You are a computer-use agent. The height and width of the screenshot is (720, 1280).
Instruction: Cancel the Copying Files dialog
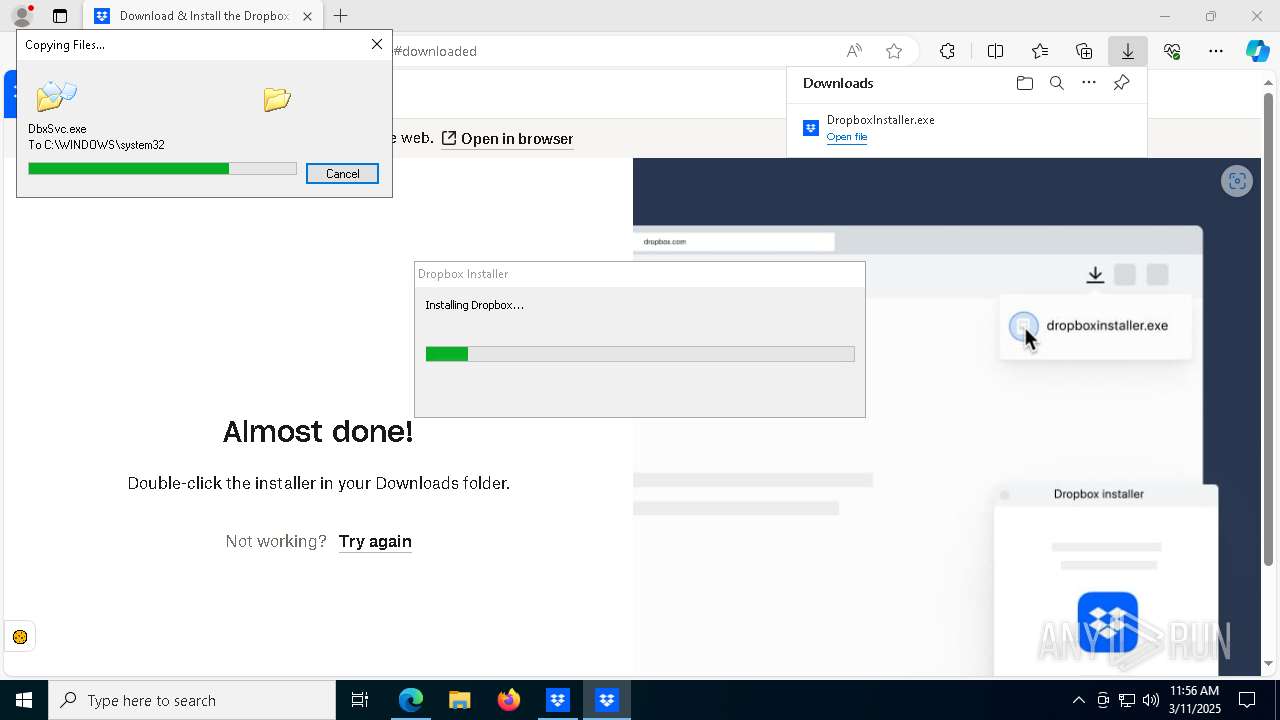coord(342,174)
